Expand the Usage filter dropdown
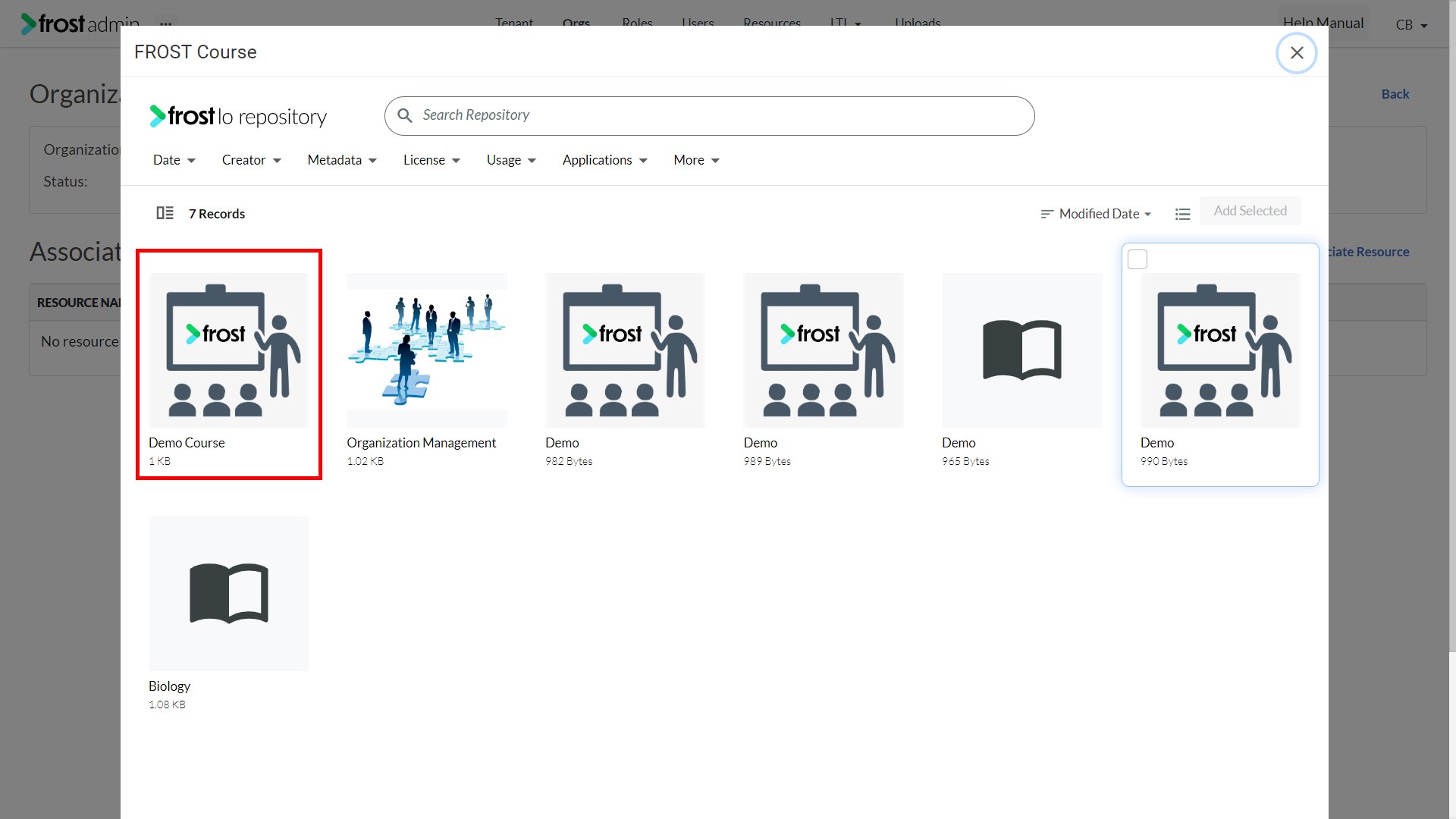The image size is (1456, 819). [511, 160]
